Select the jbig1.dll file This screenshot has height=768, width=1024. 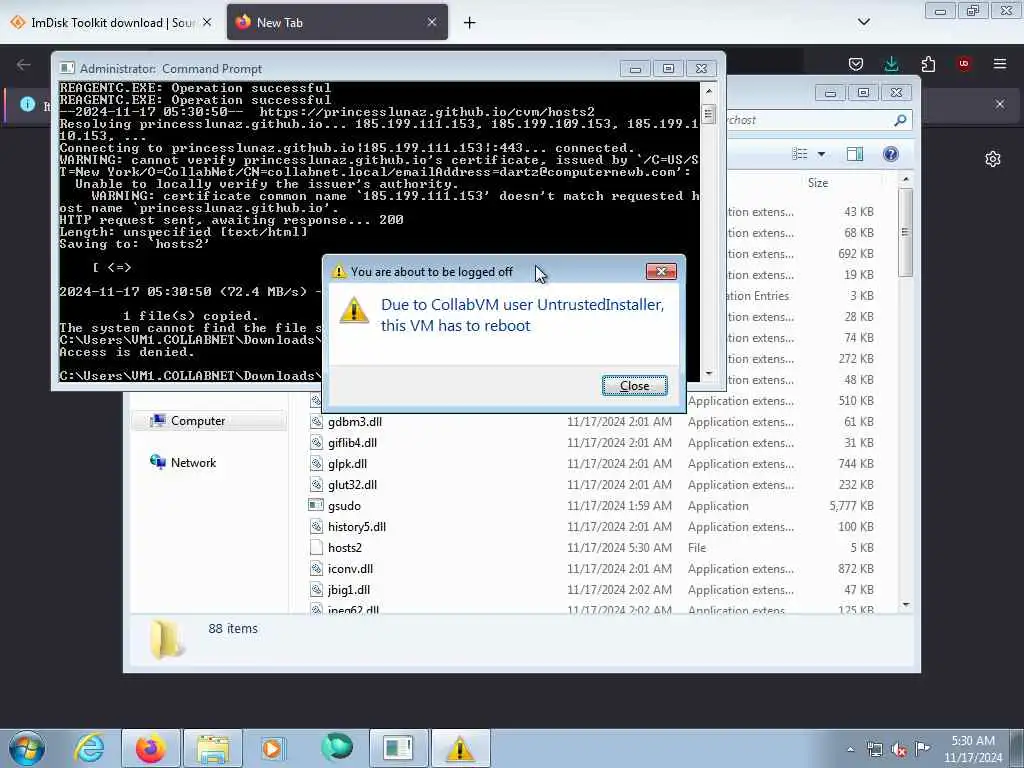pyautogui.click(x=349, y=590)
